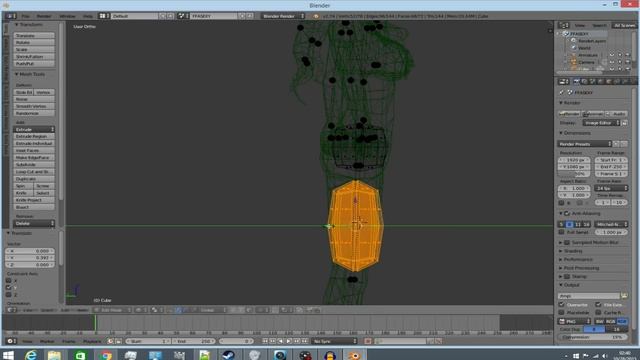The width and height of the screenshot is (640, 360).
Task: Open the Image Editor display dropdown
Action: tap(601, 123)
